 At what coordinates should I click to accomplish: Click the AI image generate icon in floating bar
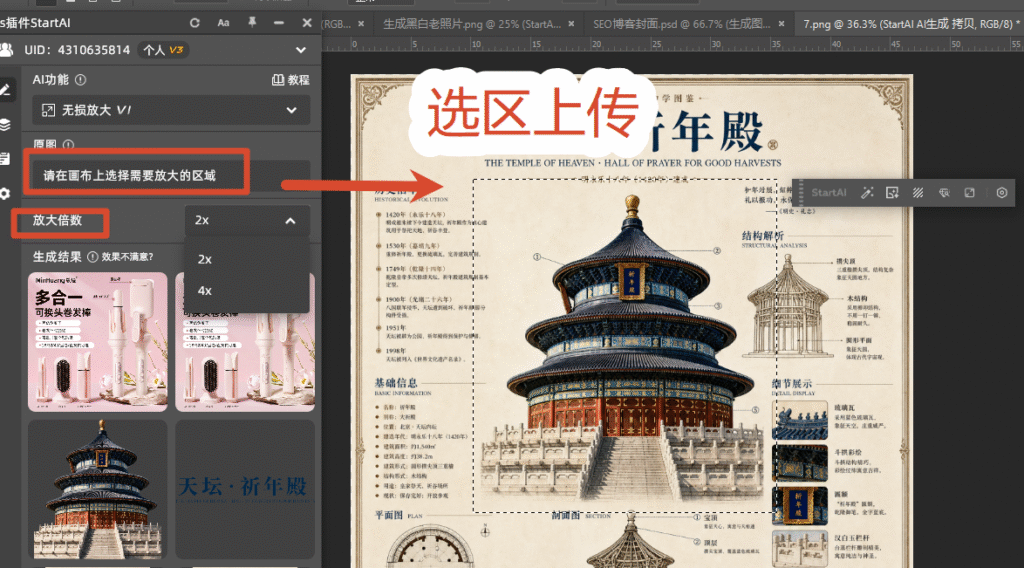pos(892,193)
